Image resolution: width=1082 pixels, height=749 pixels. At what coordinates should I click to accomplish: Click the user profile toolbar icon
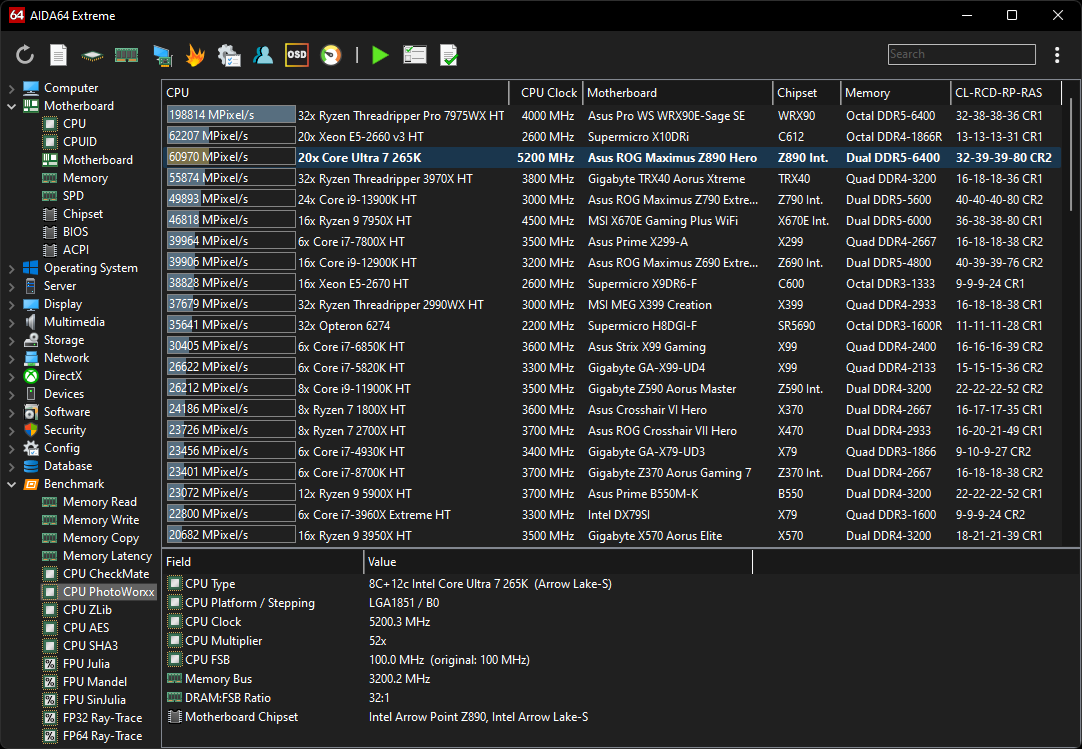(x=263, y=55)
